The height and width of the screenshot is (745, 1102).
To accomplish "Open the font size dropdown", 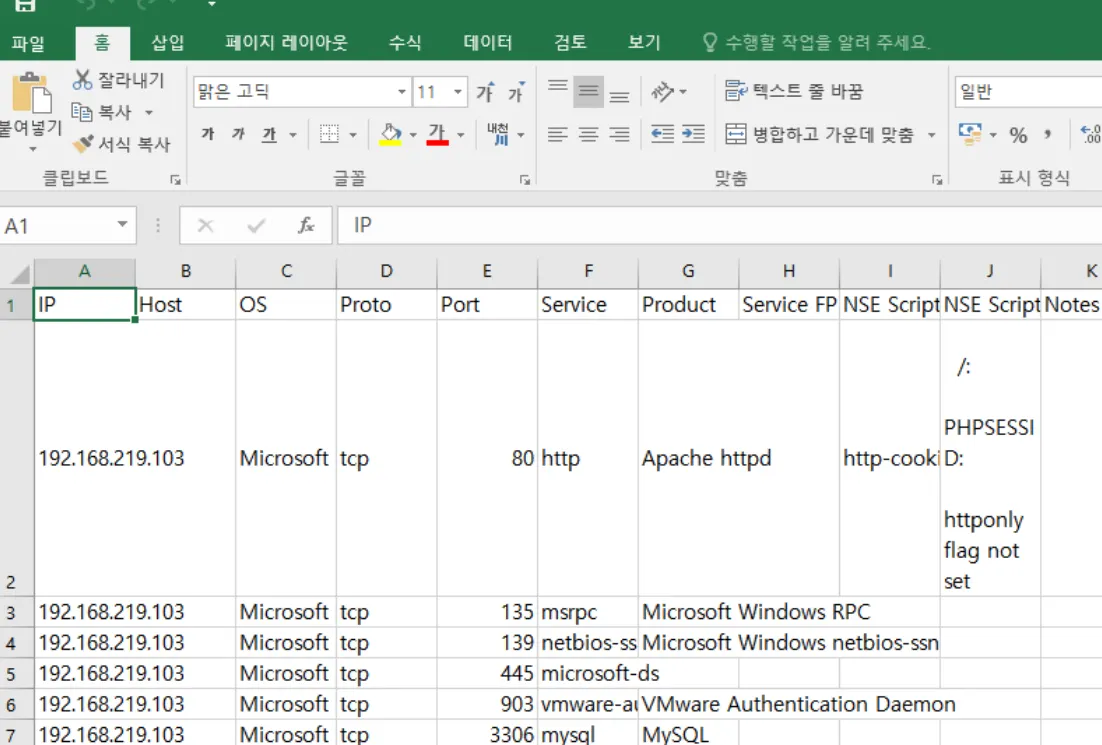I will pyautogui.click(x=458, y=92).
